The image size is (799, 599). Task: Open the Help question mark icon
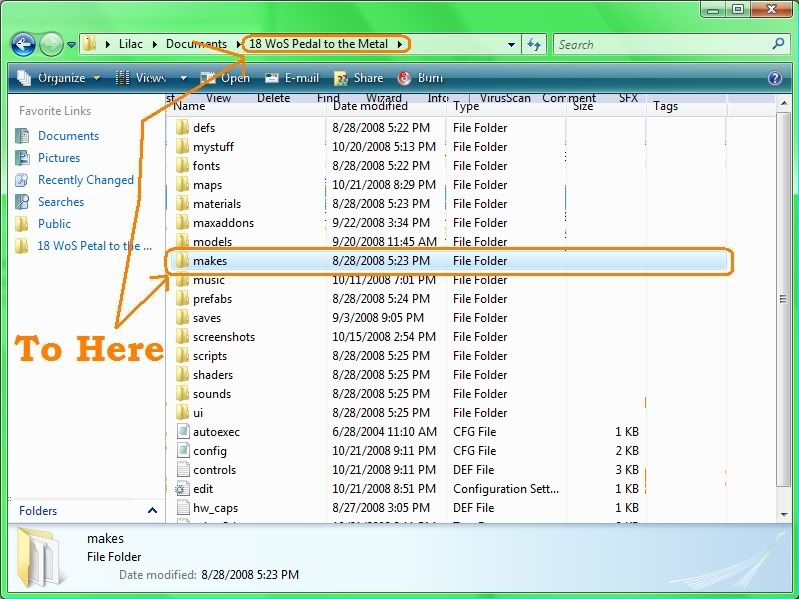pos(774,78)
